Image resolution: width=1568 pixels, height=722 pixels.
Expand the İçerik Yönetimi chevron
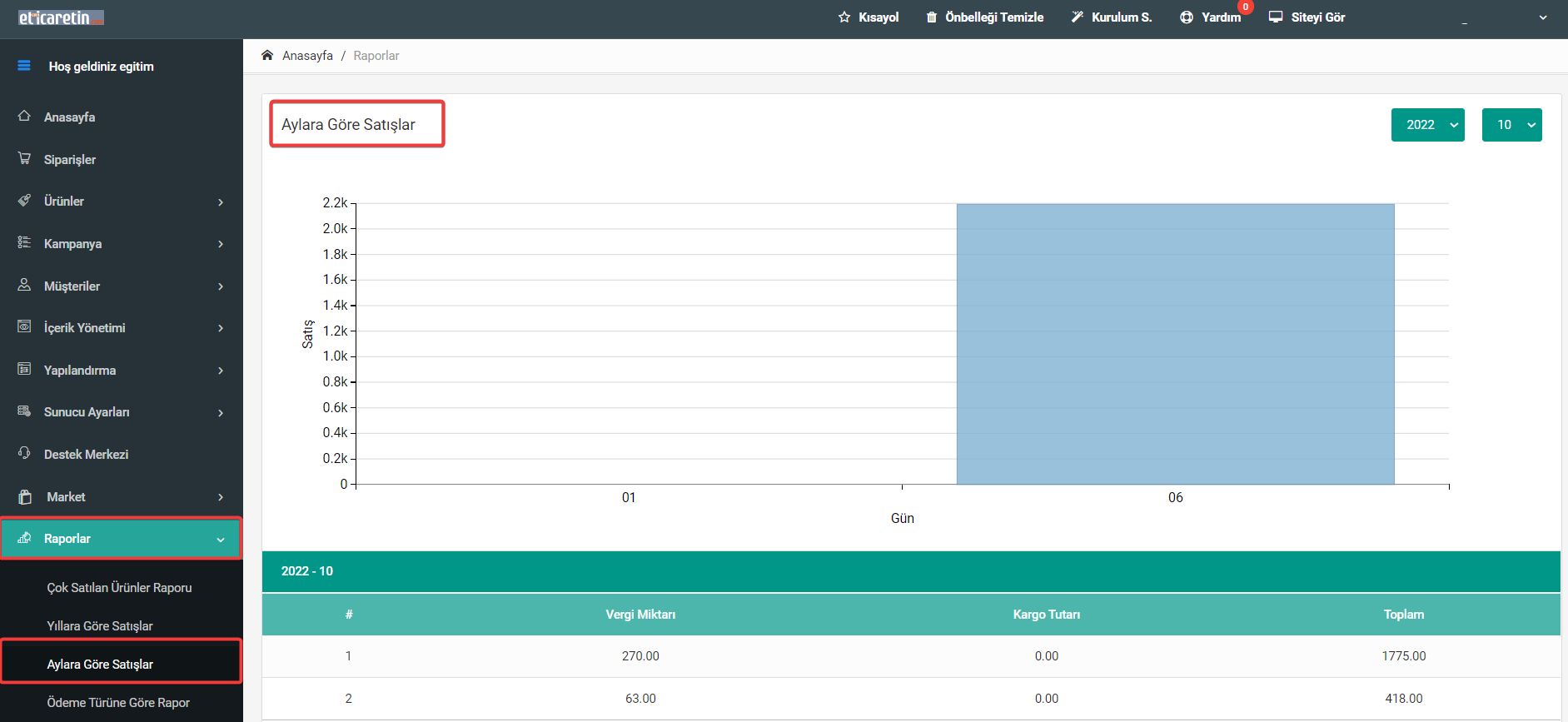(221, 328)
